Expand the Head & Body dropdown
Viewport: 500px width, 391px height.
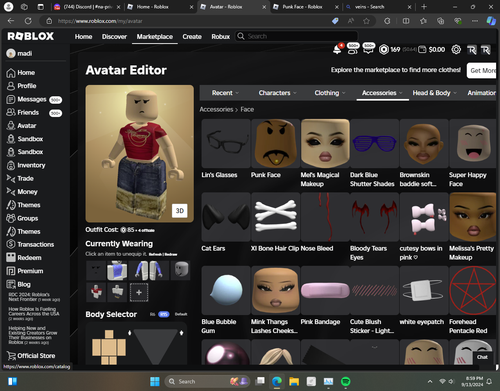point(434,93)
